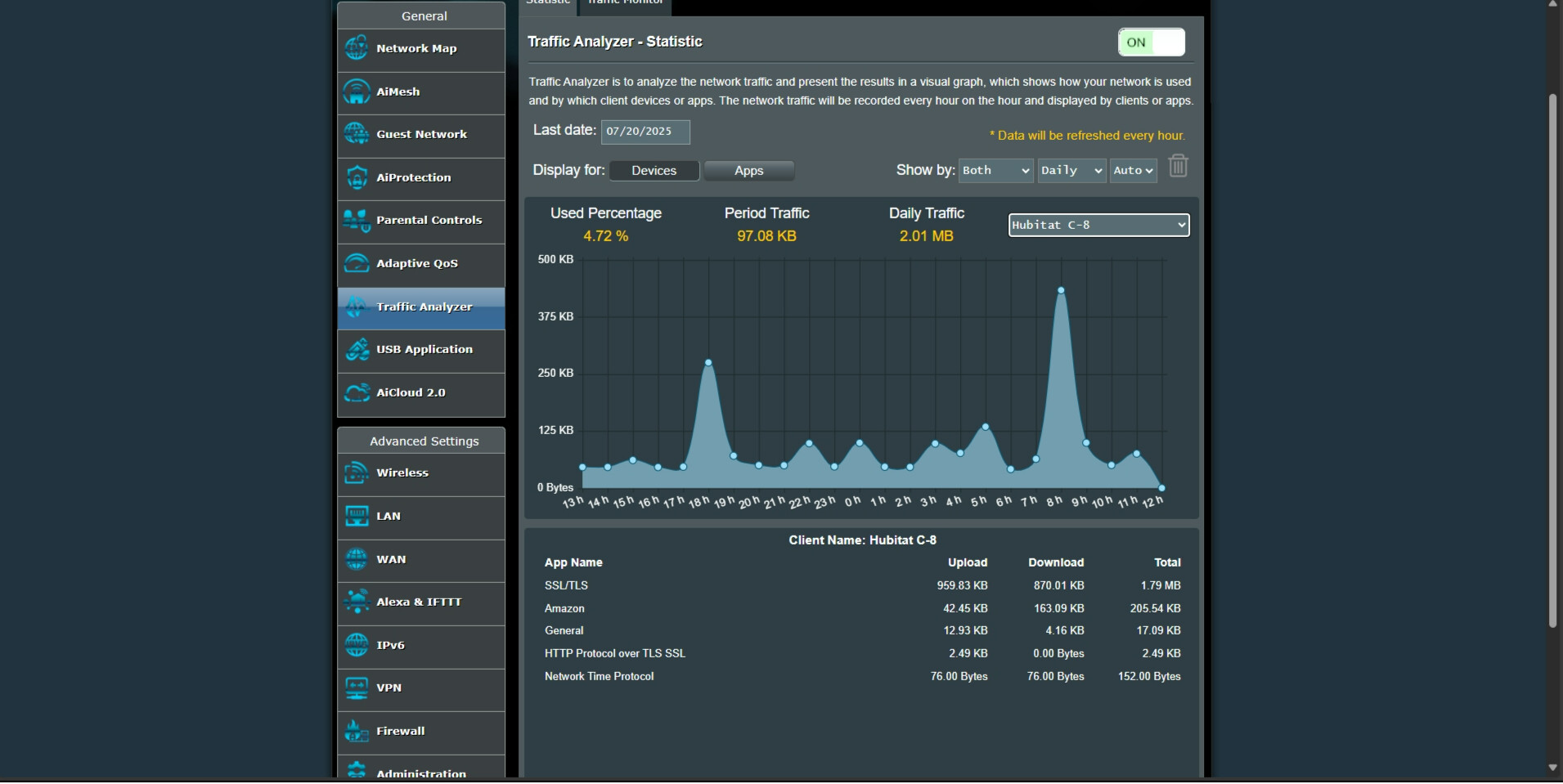The image size is (1563, 784).
Task: Open Adaptive QoS using its gauge icon
Action: pos(357,263)
